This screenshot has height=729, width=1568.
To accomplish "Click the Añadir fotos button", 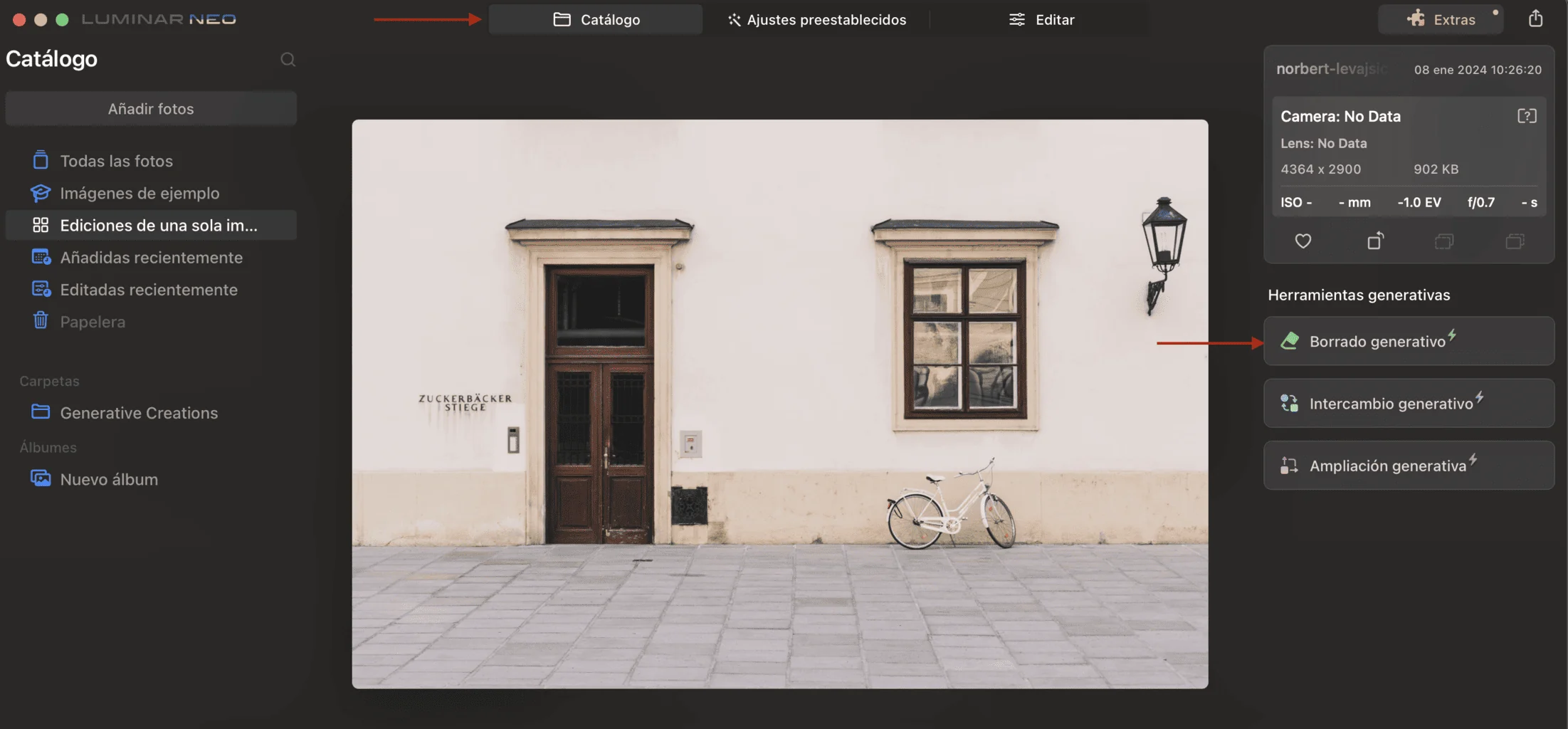I will (151, 108).
